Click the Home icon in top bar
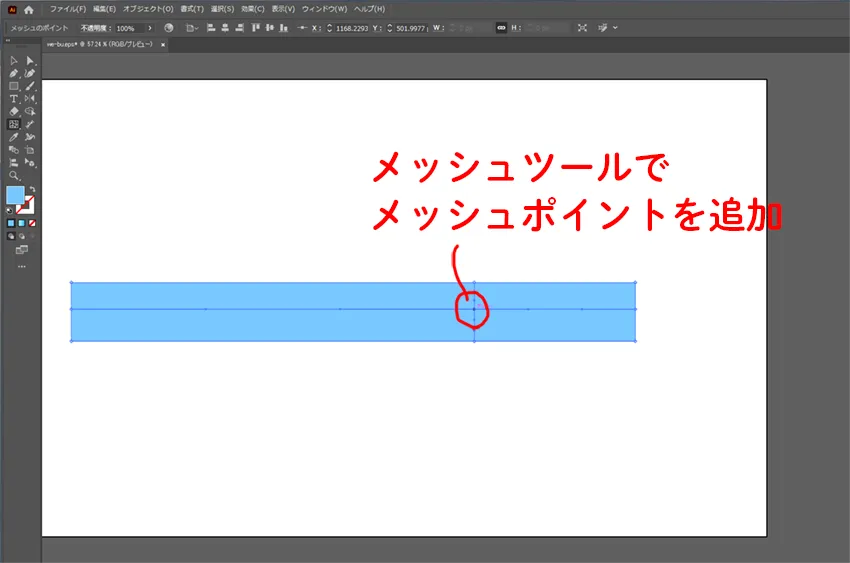Image resolution: width=850 pixels, height=563 pixels. (x=29, y=9)
